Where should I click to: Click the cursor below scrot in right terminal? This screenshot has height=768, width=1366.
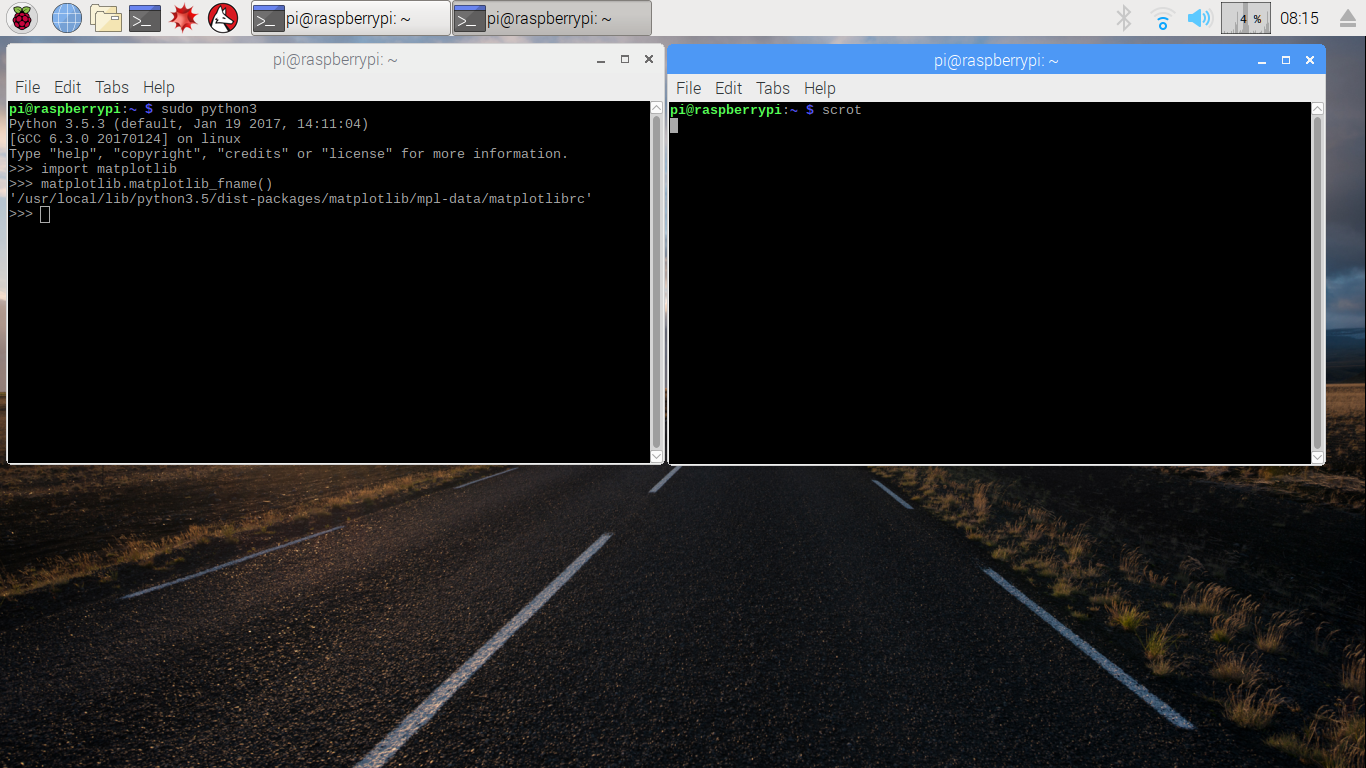[x=674, y=125]
